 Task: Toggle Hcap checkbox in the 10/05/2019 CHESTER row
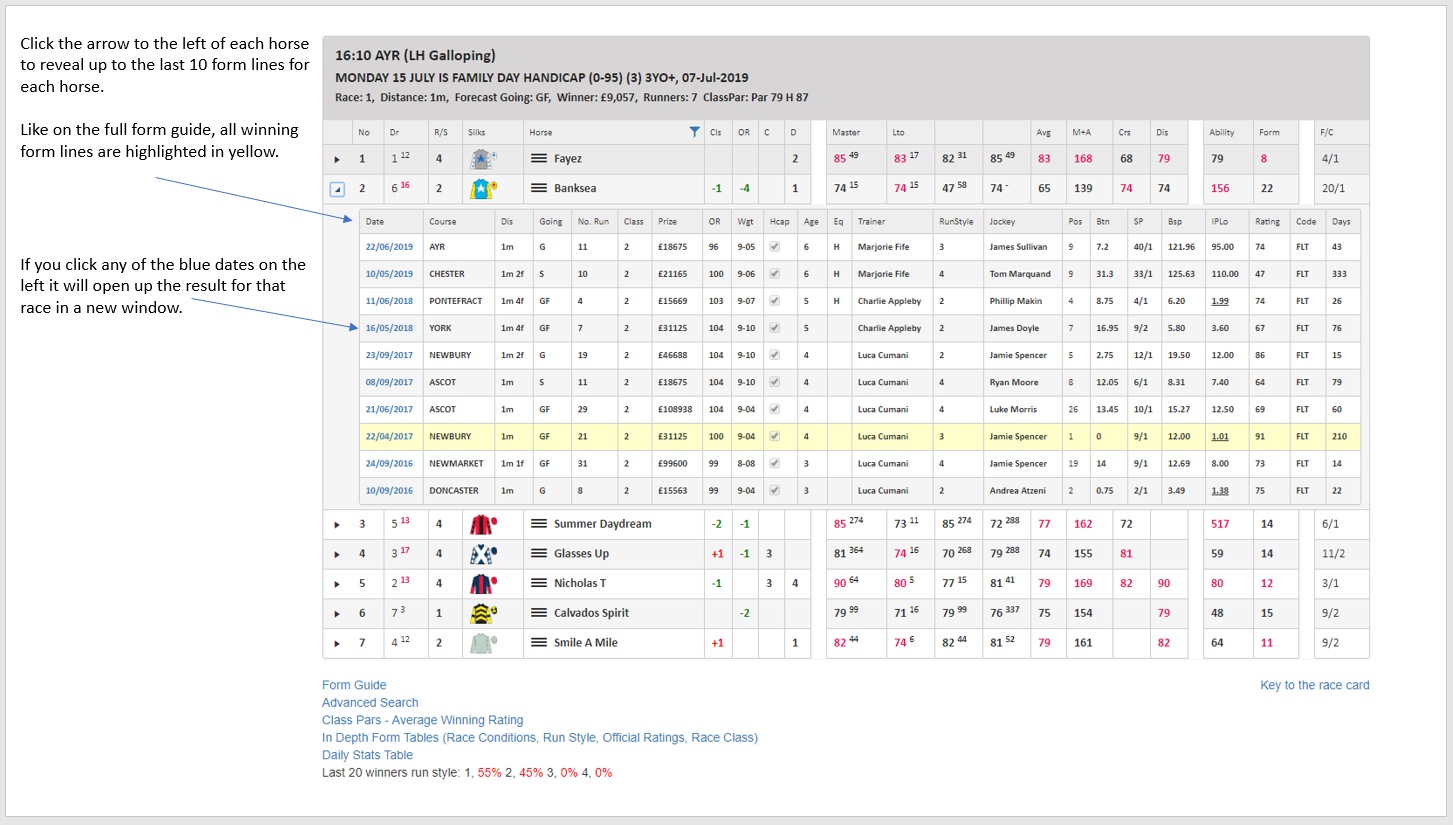[774, 274]
